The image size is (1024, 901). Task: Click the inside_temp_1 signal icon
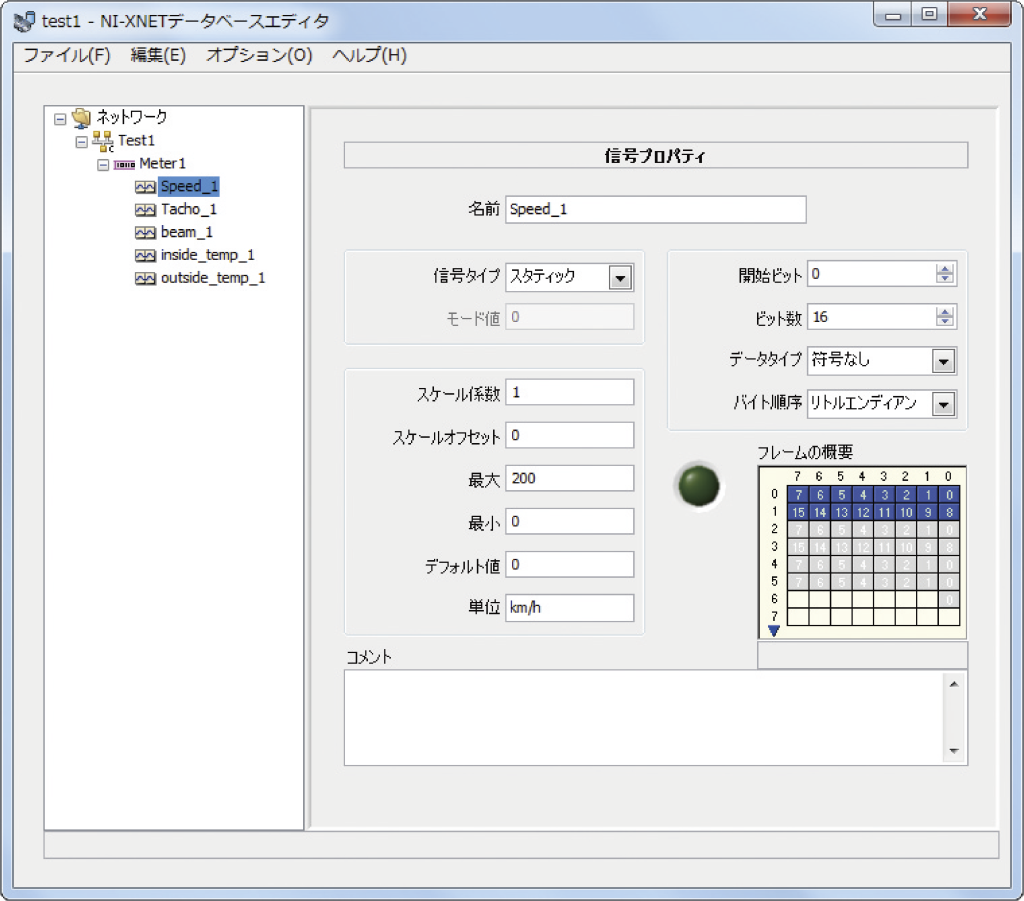pos(146,256)
